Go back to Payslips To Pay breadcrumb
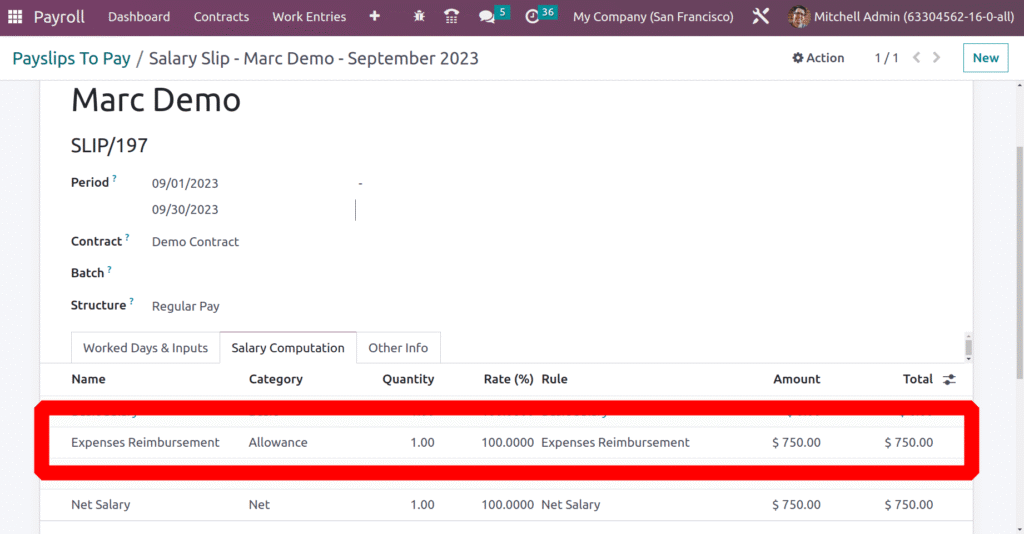Screen dimensions: 1024x534 click(x=71, y=58)
